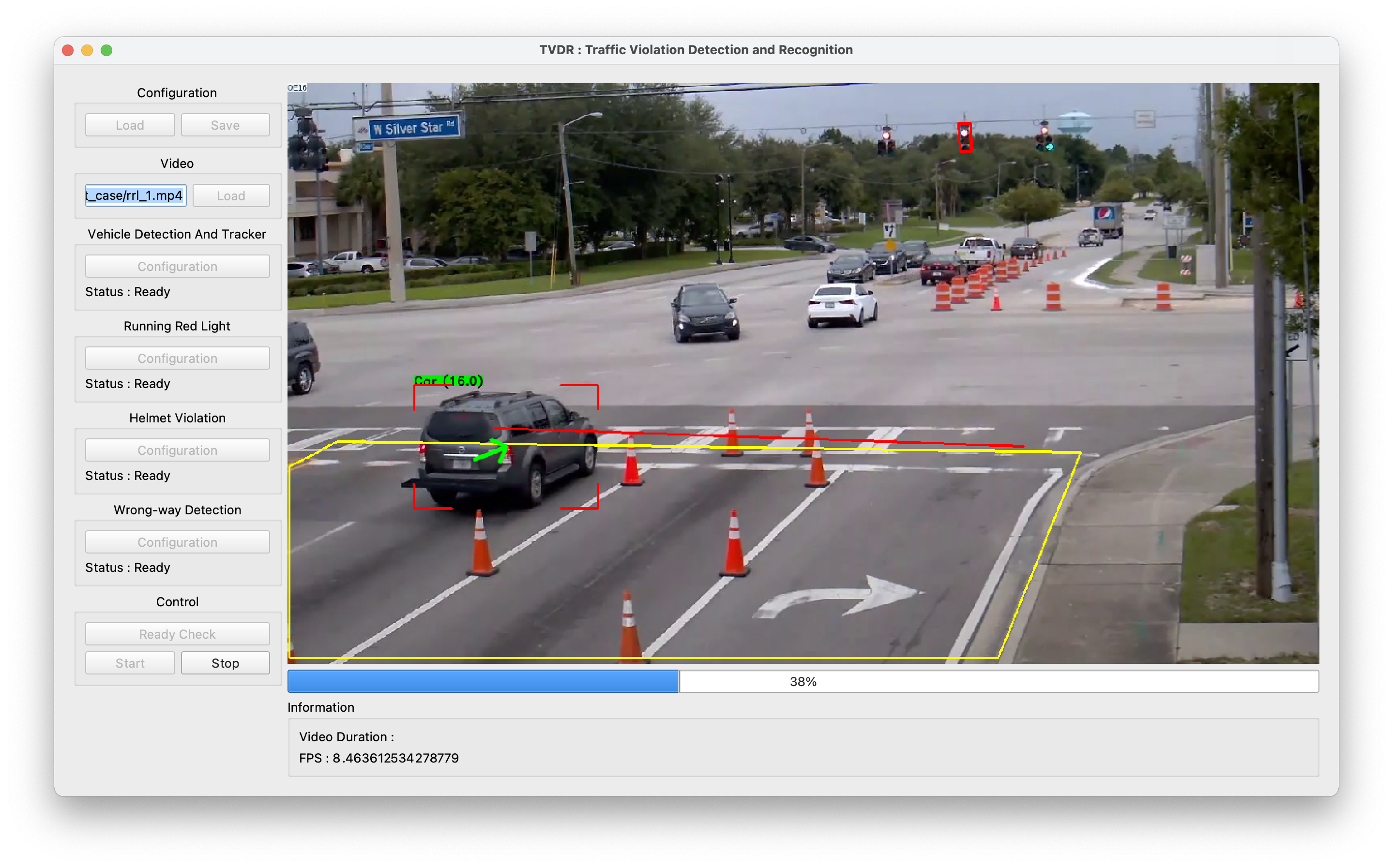Open Vehicle Detection And Tracker Configuration
The image size is (1393, 868).
coord(178,267)
